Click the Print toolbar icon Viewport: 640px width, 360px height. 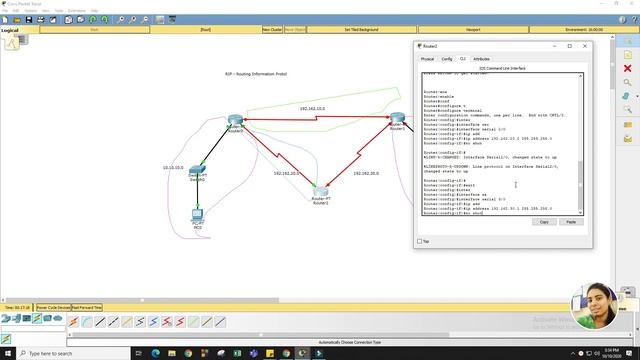[41, 20]
